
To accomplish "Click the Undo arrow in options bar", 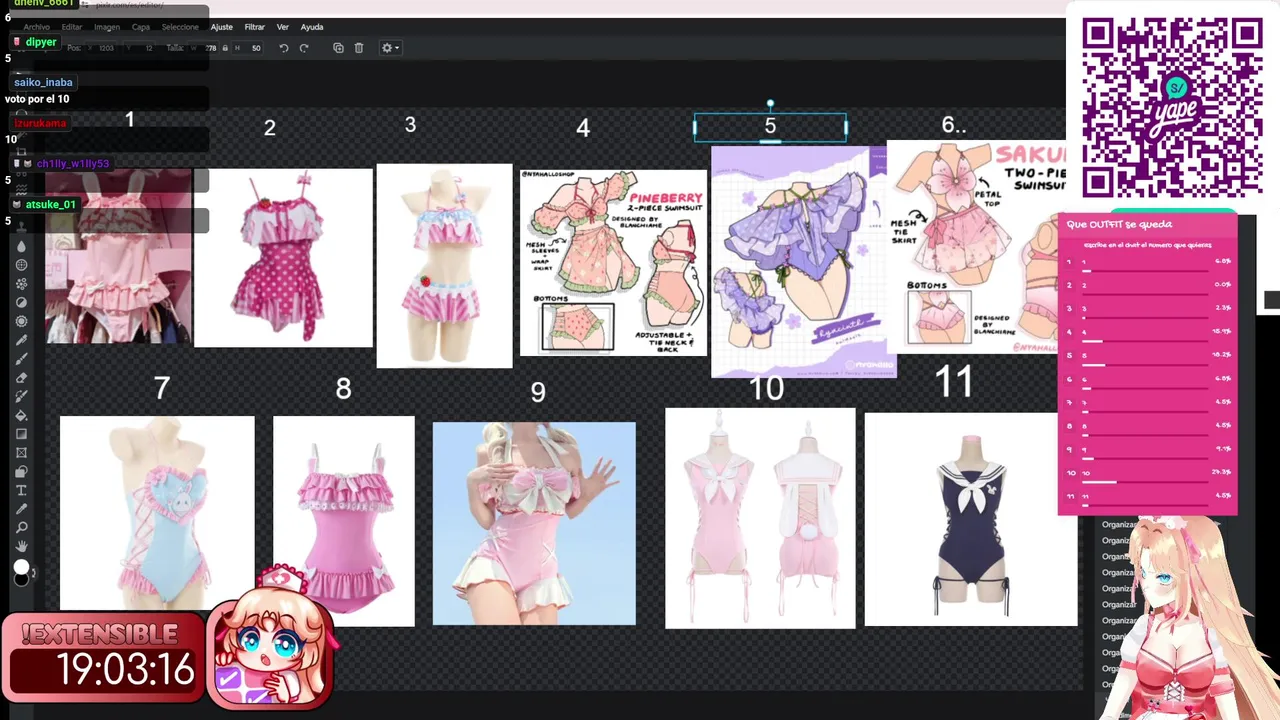I will point(284,48).
